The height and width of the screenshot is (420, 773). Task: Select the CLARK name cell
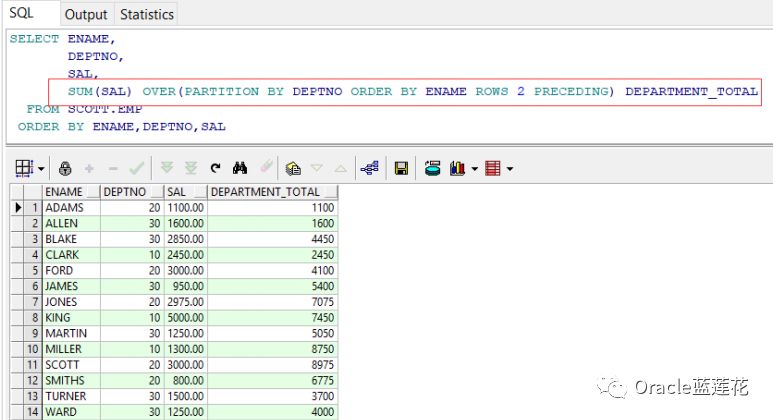point(71,255)
